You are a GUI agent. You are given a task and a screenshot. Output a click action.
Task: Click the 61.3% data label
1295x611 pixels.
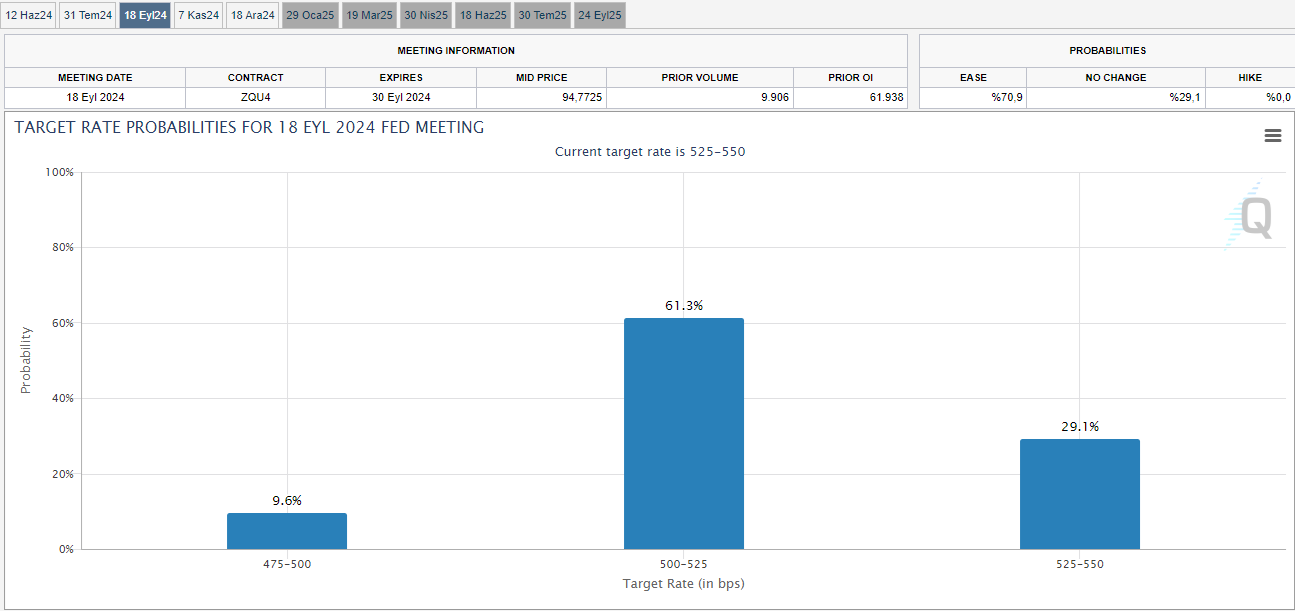click(683, 306)
